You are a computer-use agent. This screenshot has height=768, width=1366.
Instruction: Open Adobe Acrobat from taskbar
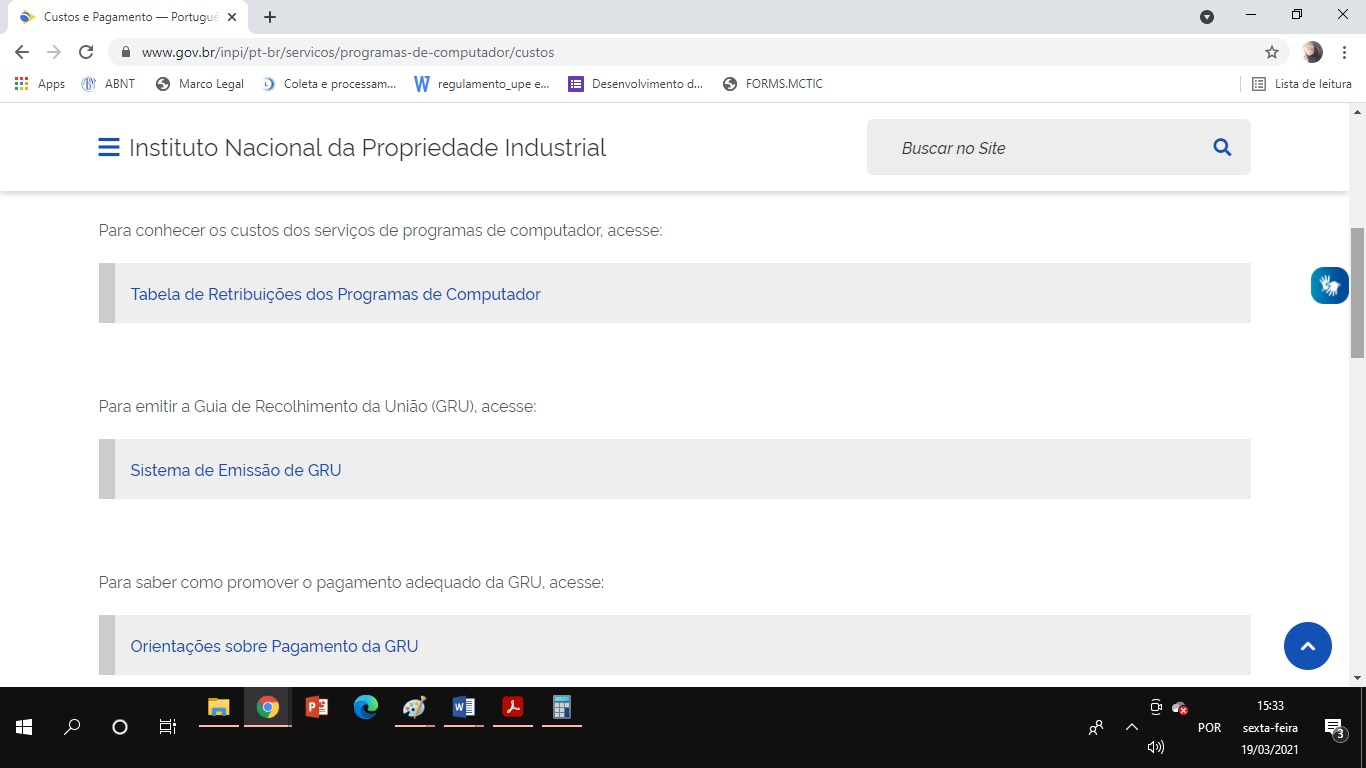pos(512,708)
